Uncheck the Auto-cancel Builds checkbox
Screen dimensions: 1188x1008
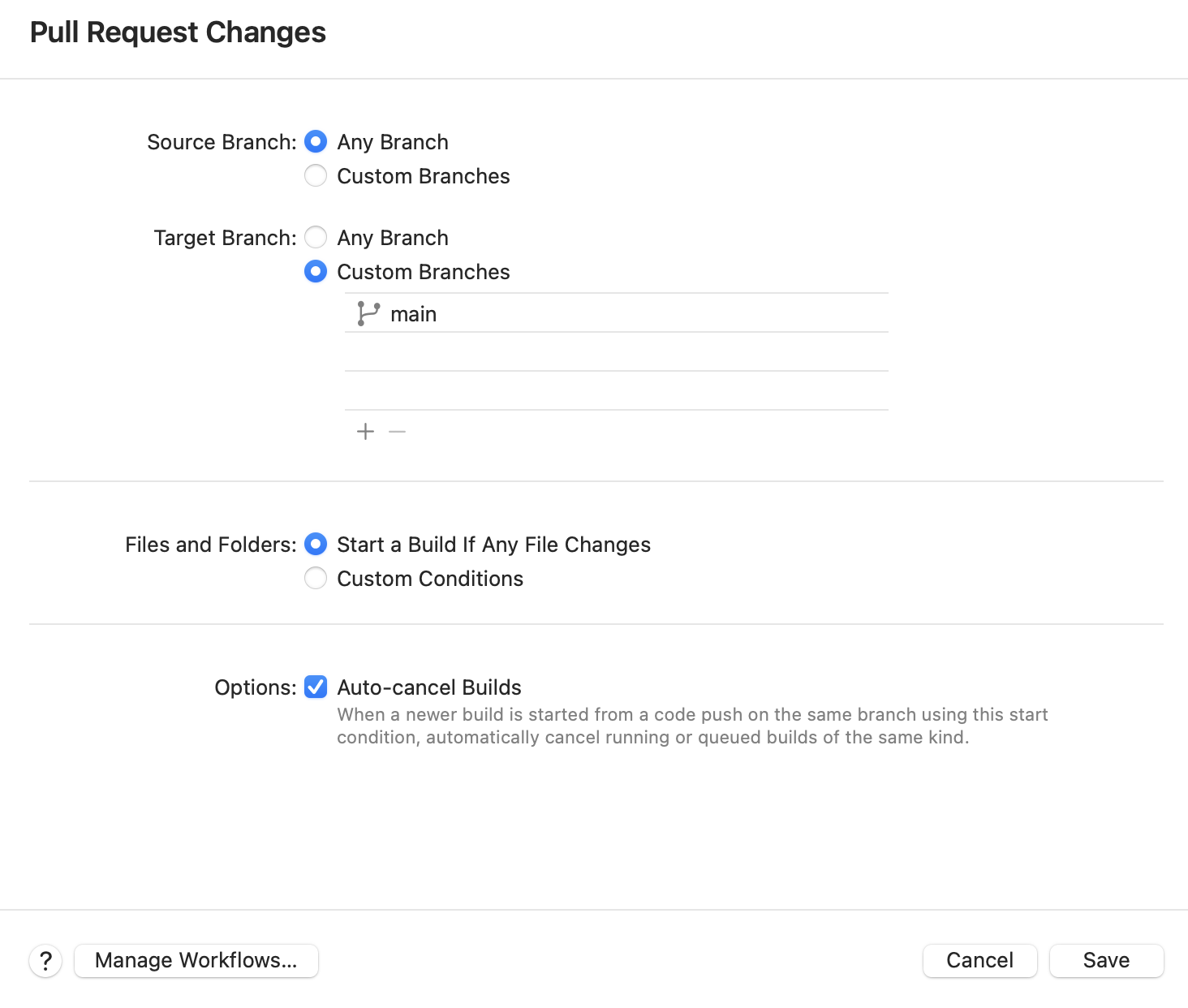[x=316, y=687]
